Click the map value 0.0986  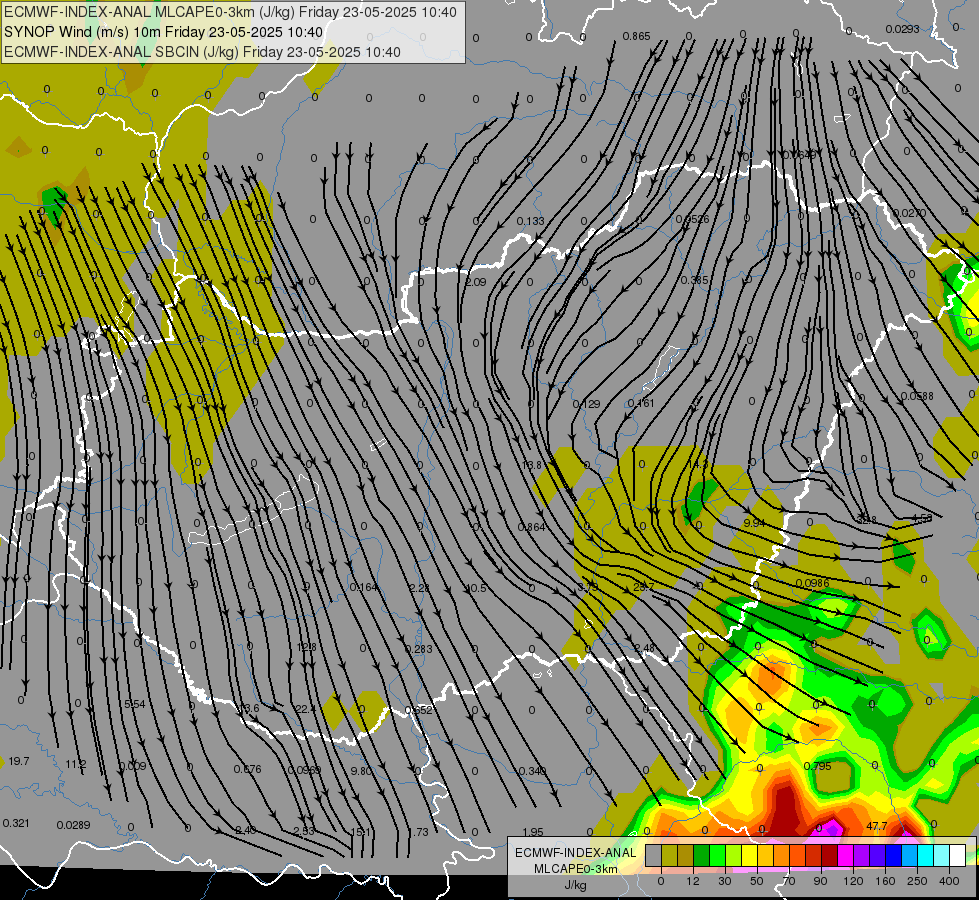tap(812, 583)
